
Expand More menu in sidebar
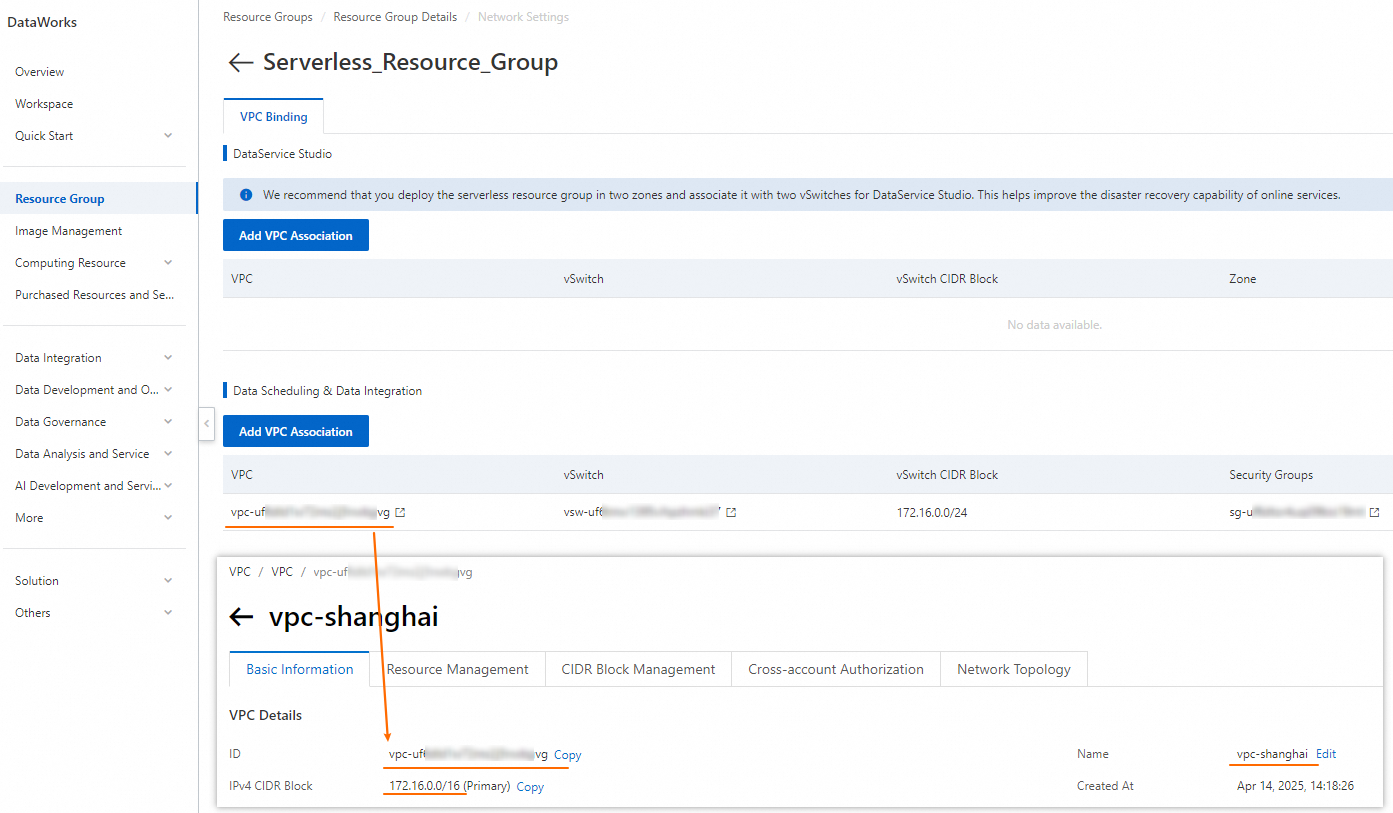click(168, 518)
